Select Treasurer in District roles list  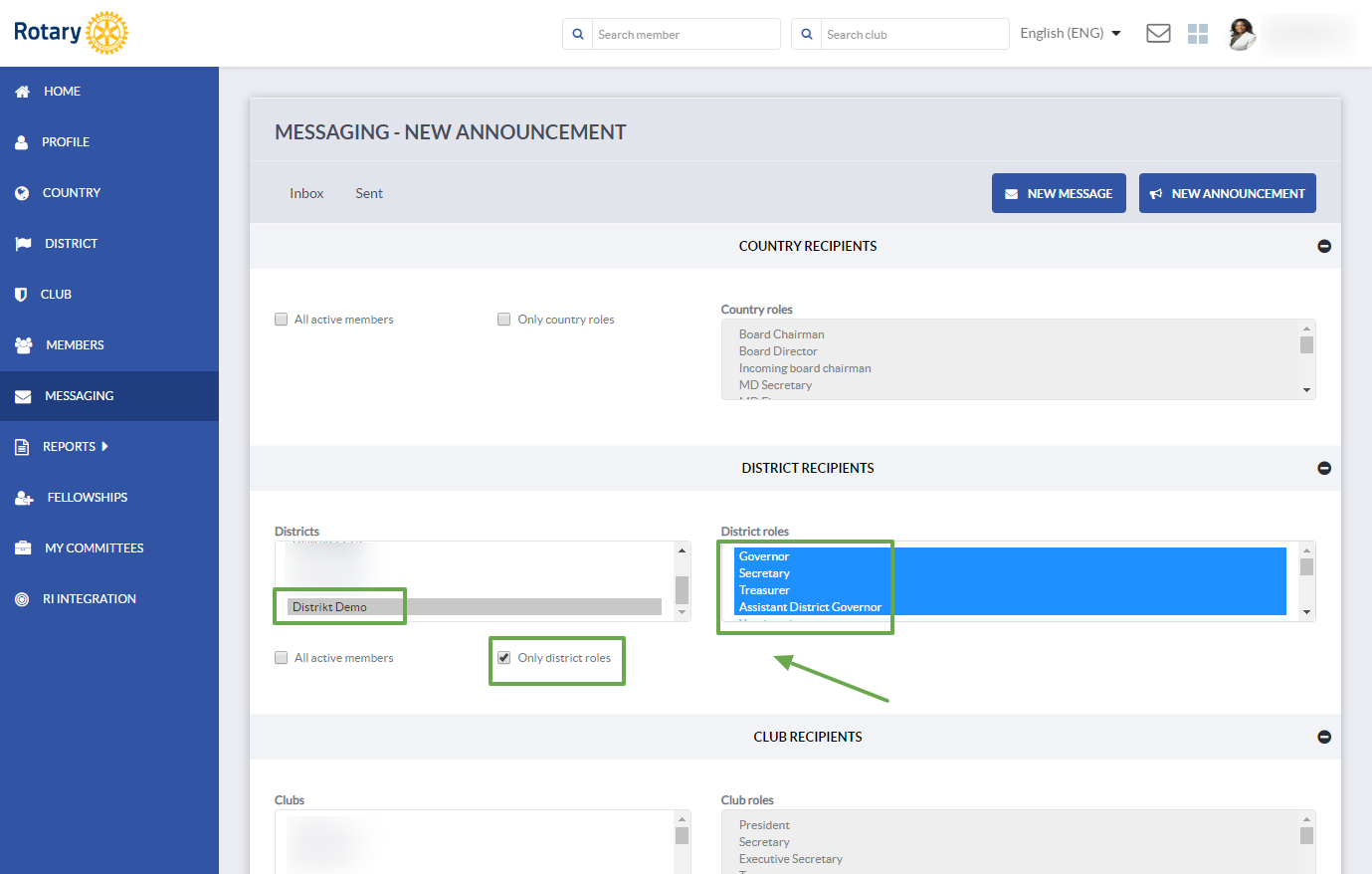click(1011, 590)
